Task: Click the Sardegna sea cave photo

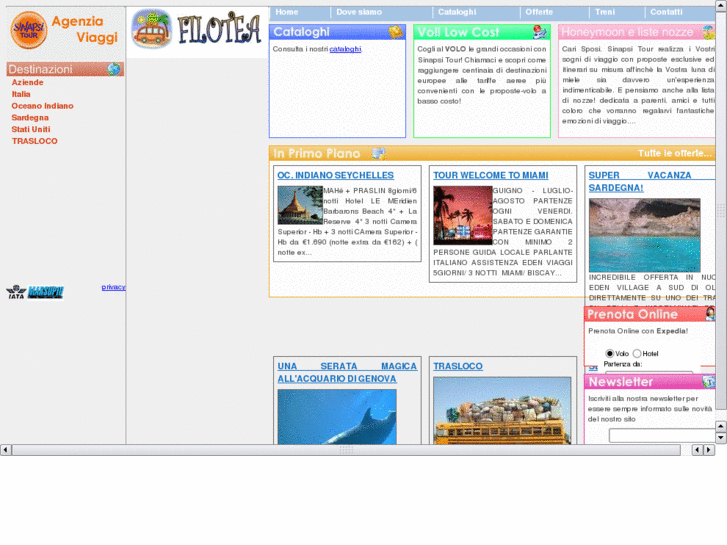Action: [x=644, y=235]
